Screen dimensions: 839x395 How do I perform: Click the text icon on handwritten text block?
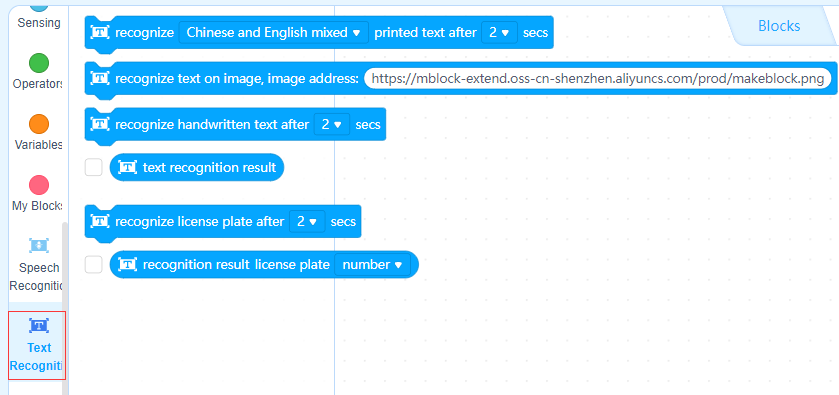(100, 124)
